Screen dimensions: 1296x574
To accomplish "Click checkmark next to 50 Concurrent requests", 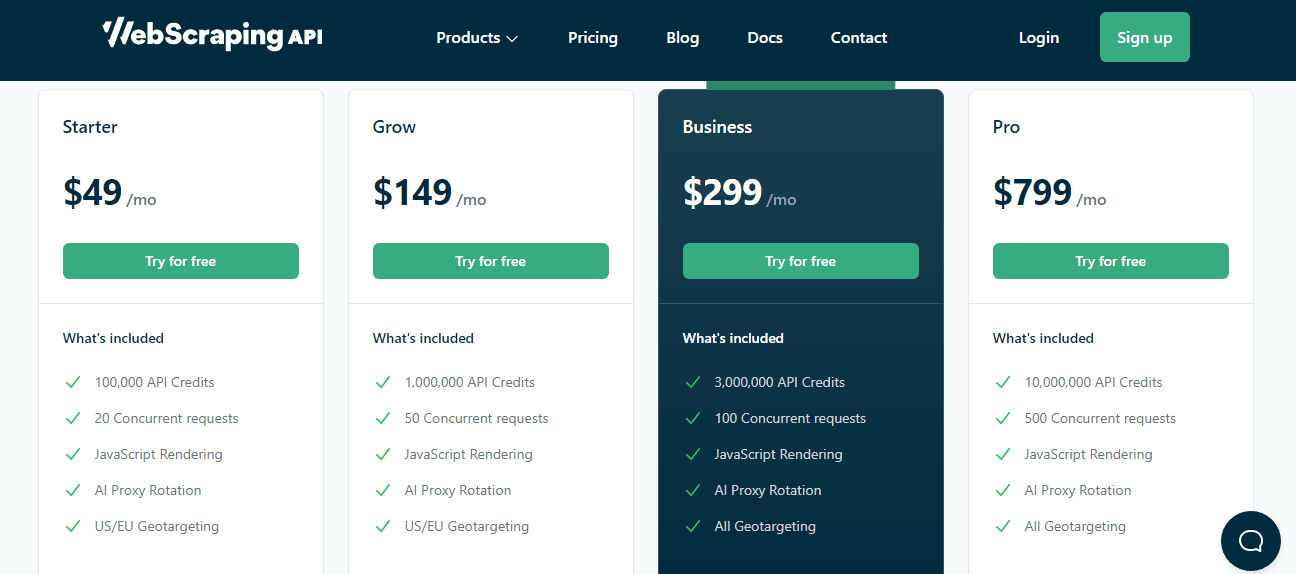I will (383, 418).
